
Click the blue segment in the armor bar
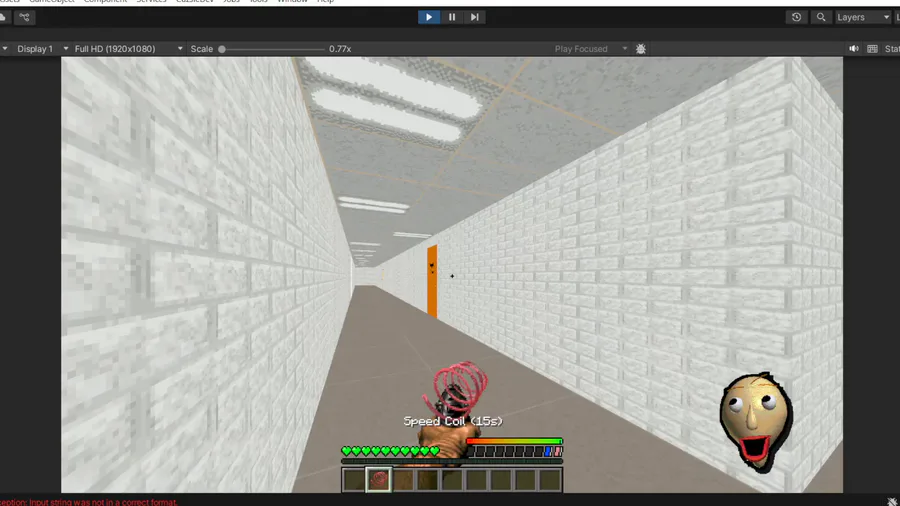pyautogui.click(x=548, y=452)
